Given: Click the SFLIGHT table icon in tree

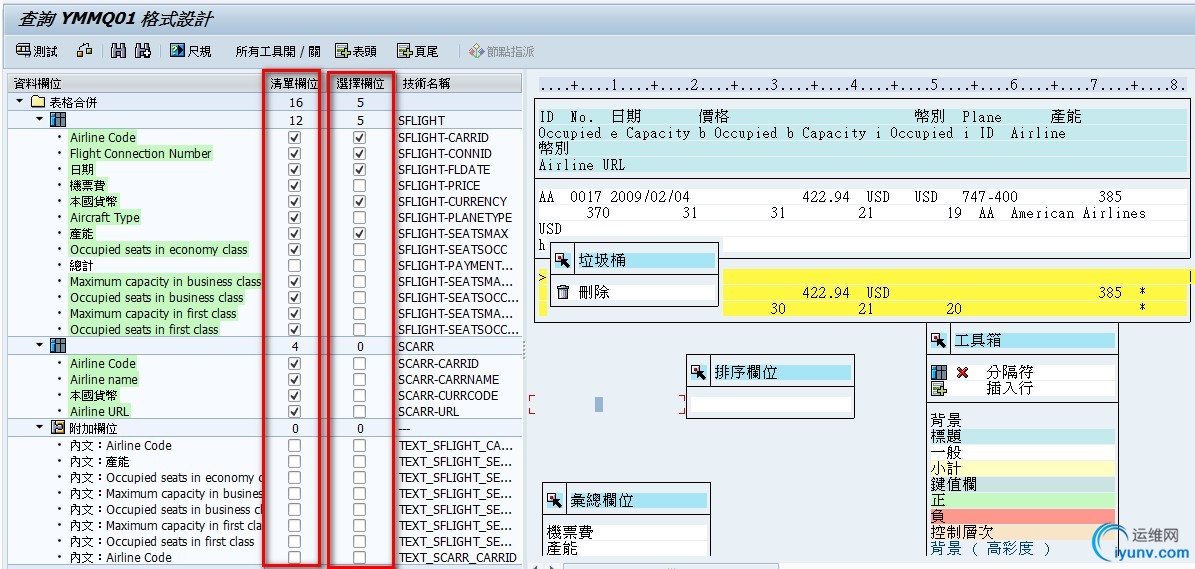Looking at the screenshot, I should 58,120.
